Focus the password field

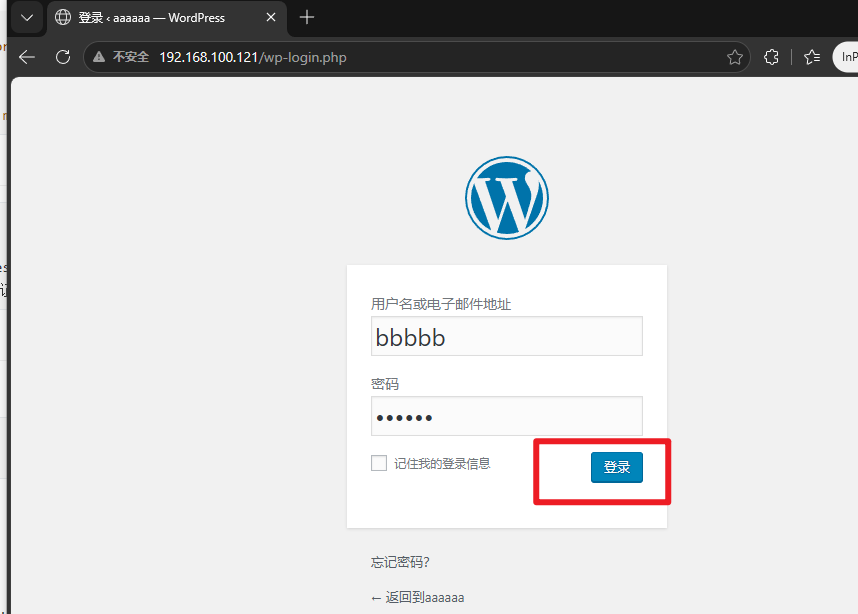pos(507,416)
